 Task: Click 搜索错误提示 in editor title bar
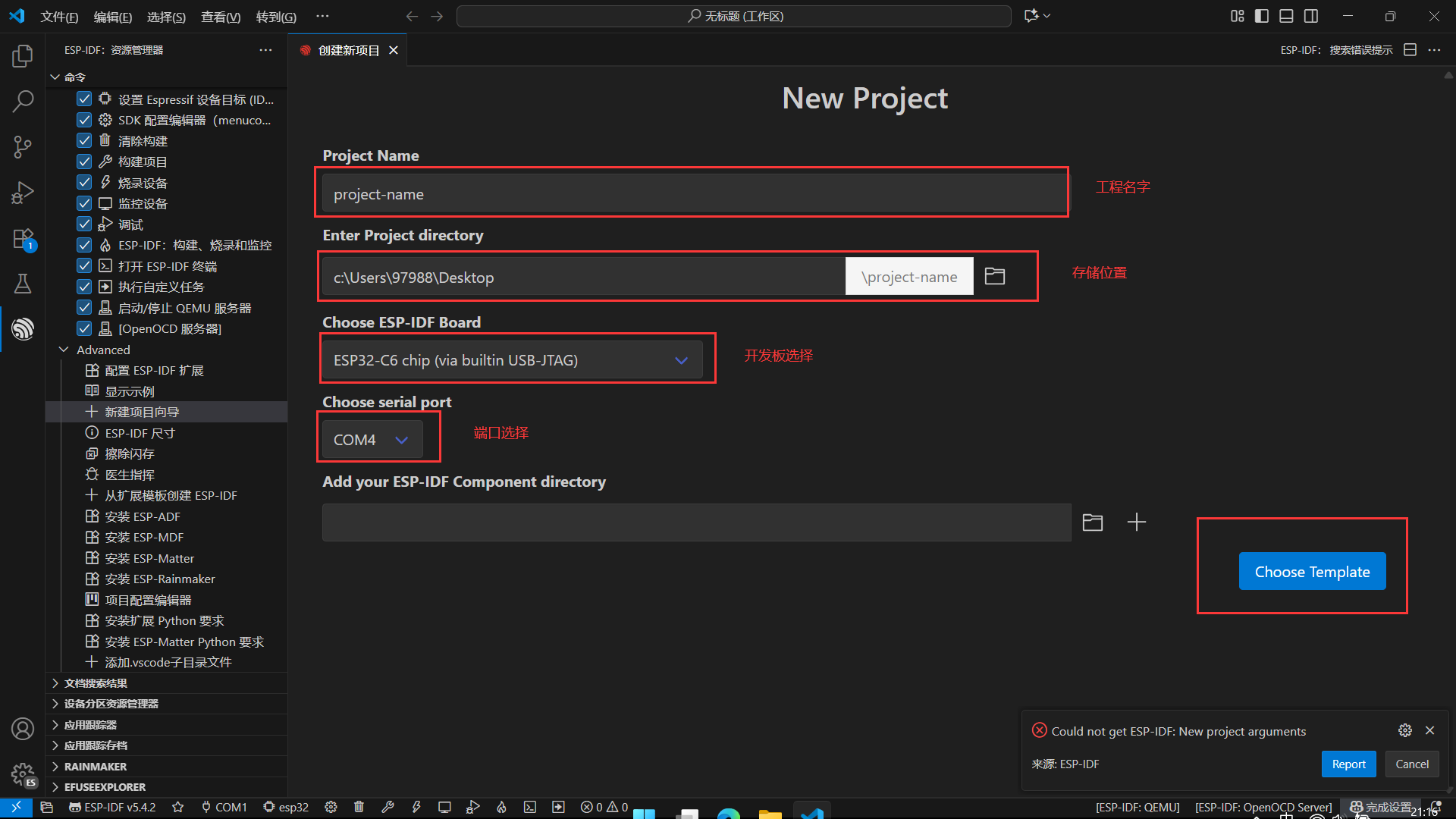pyautogui.click(x=1336, y=50)
